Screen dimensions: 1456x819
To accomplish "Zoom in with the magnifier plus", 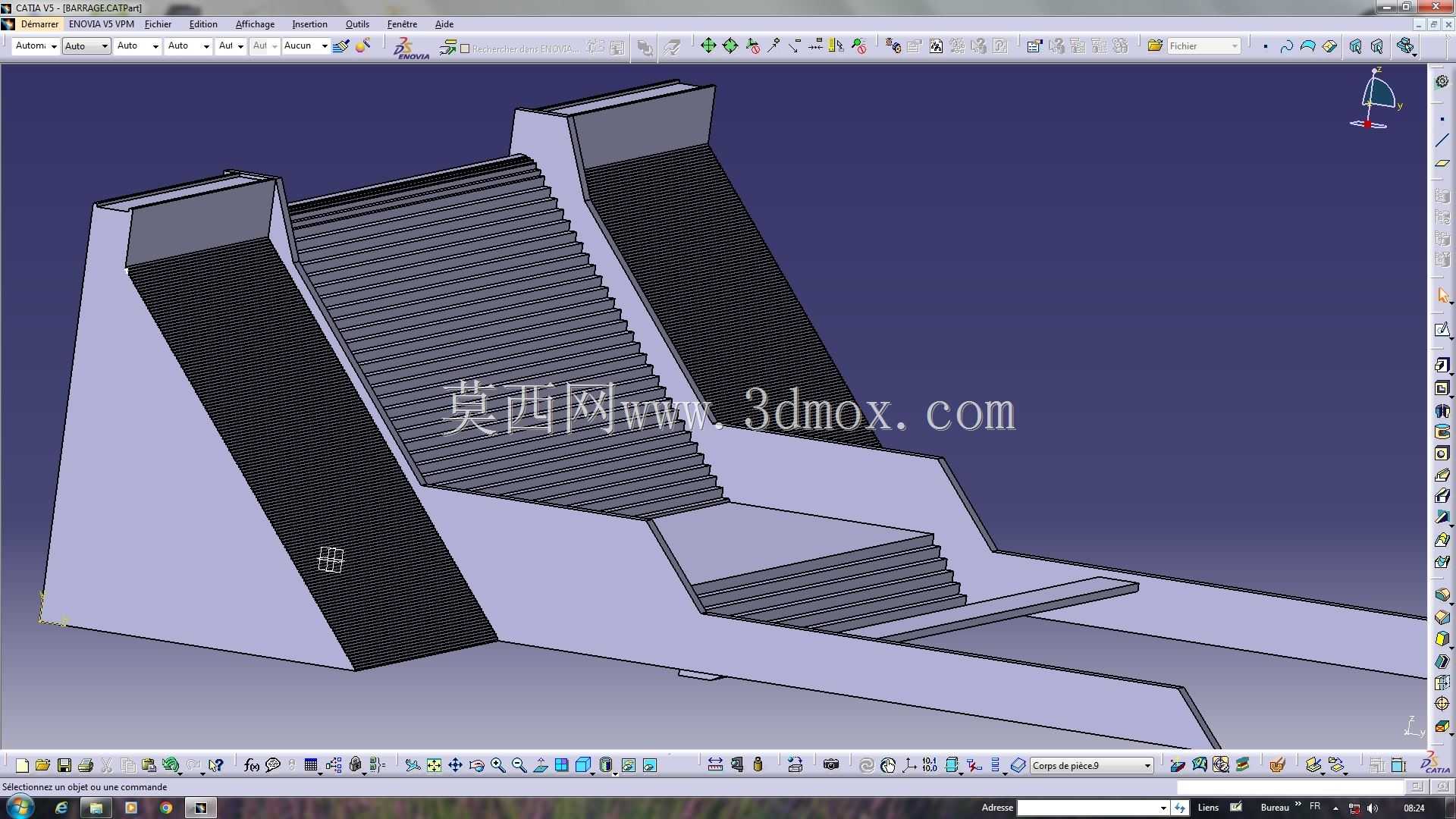I will tap(497, 765).
